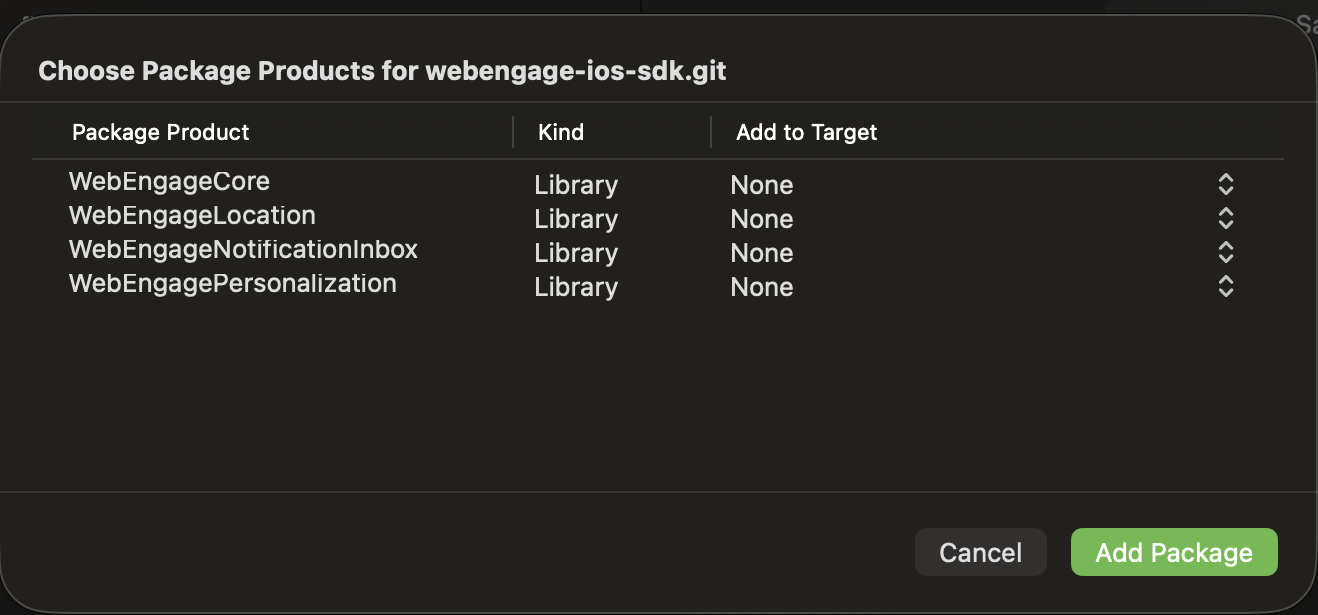
Task: Click the Add Package button
Action: coord(1173,553)
